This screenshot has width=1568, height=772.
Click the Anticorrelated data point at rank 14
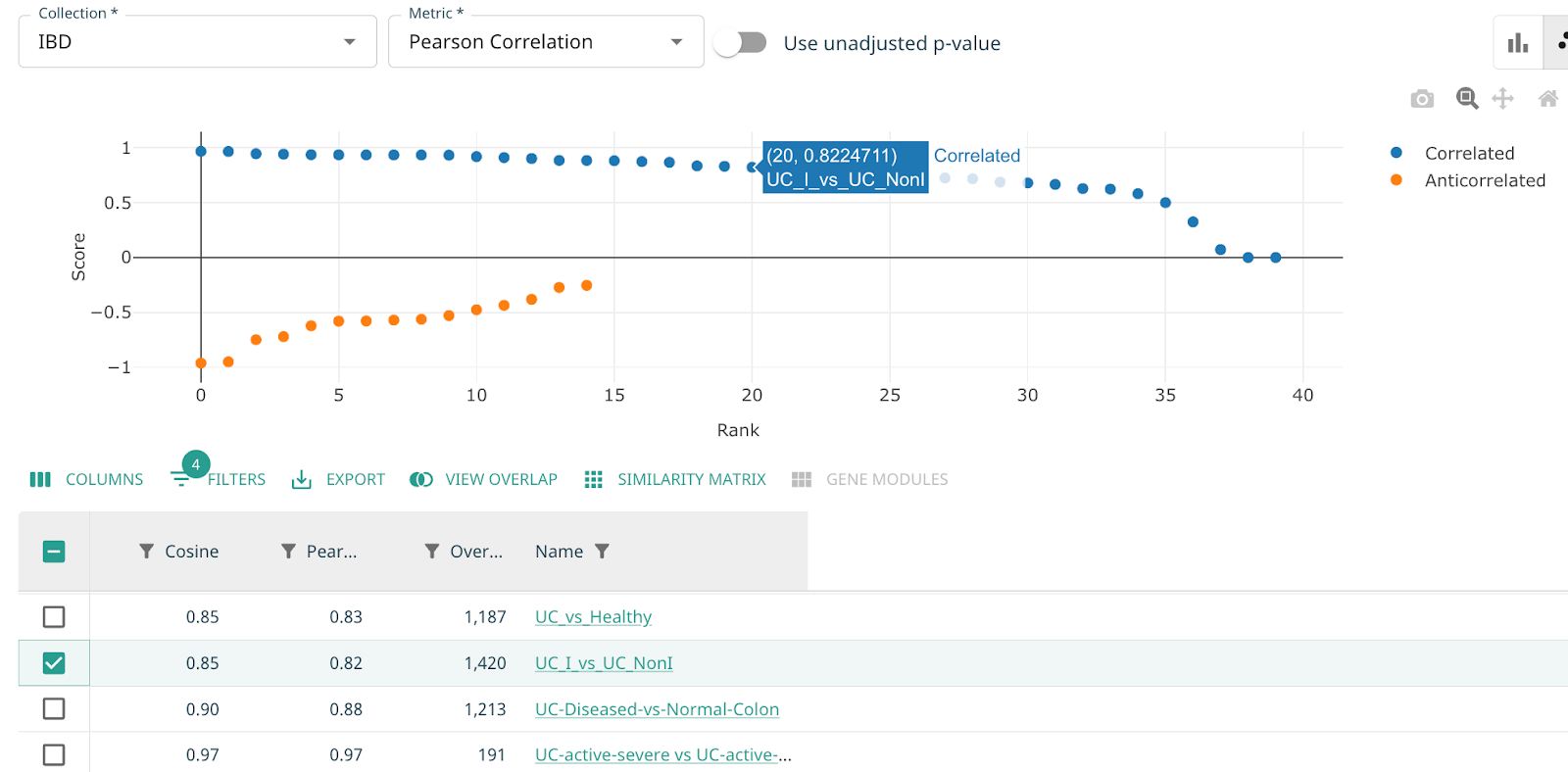point(587,286)
